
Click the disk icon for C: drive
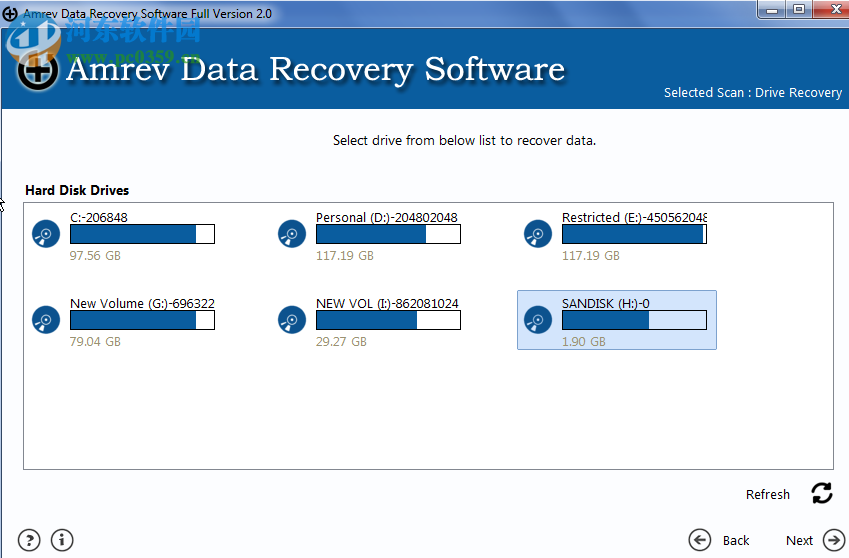(x=46, y=234)
